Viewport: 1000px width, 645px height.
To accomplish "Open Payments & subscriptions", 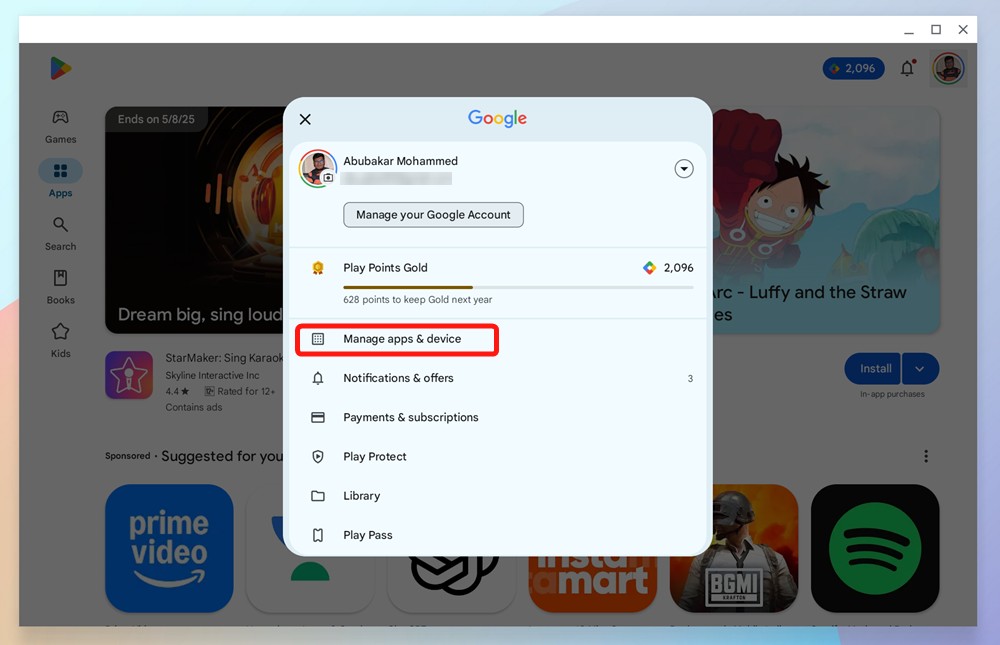I will point(410,417).
